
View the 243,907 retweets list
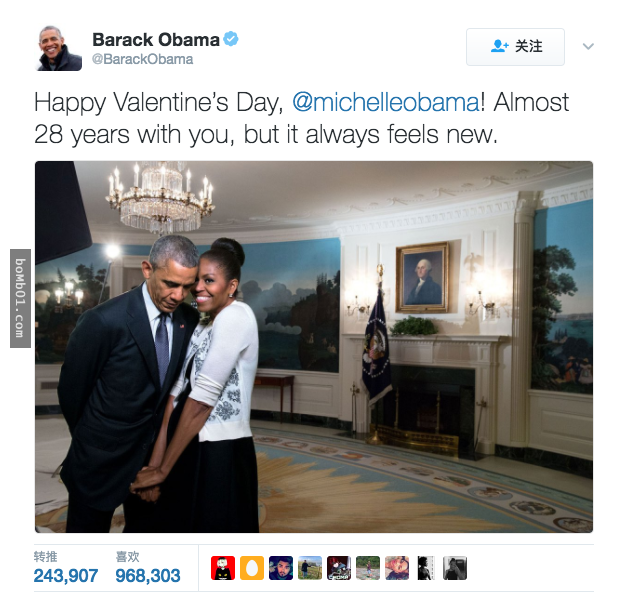[65, 568]
